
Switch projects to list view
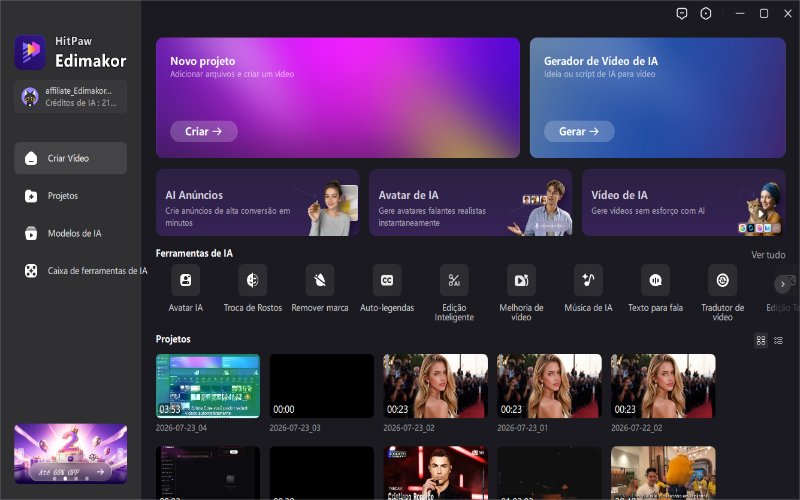[x=779, y=340]
